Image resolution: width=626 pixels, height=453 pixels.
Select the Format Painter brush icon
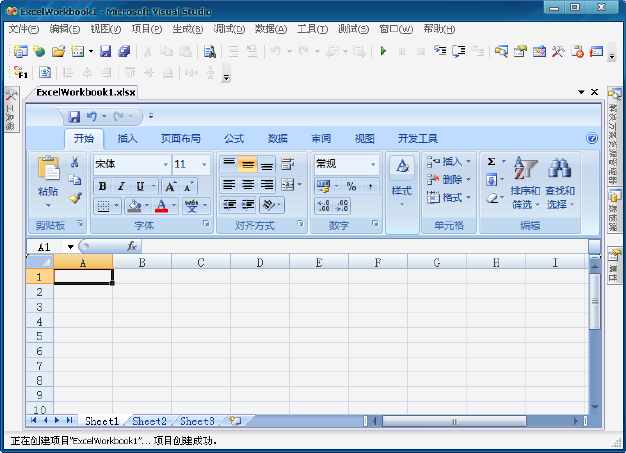point(75,198)
